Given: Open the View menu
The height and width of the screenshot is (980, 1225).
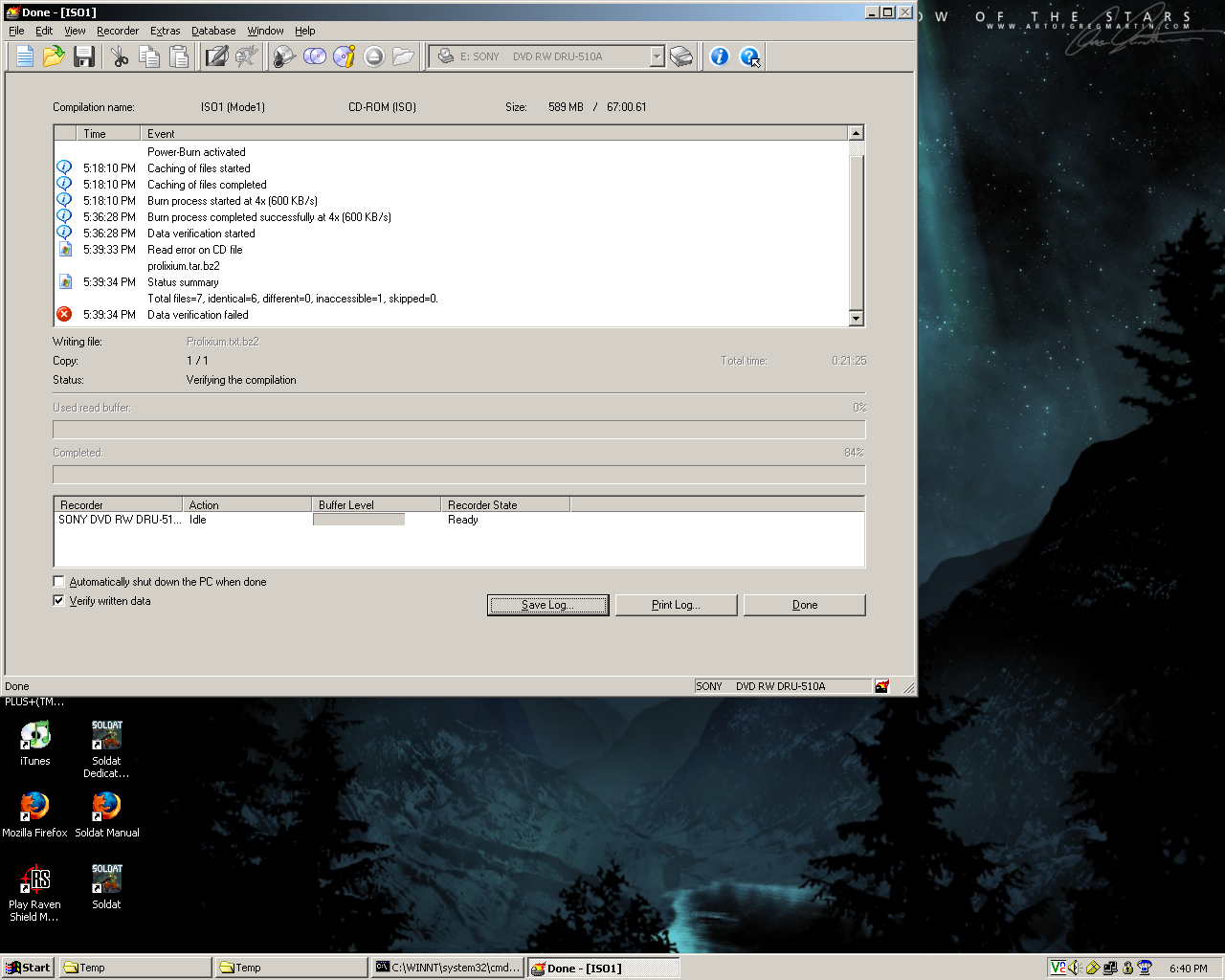Looking at the screenshot, I should coord(75,31).
